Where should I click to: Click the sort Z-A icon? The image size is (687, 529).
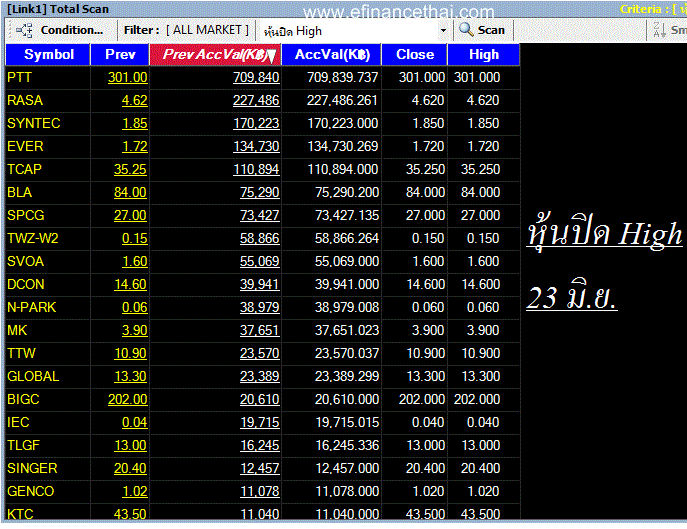pos(659,30)
